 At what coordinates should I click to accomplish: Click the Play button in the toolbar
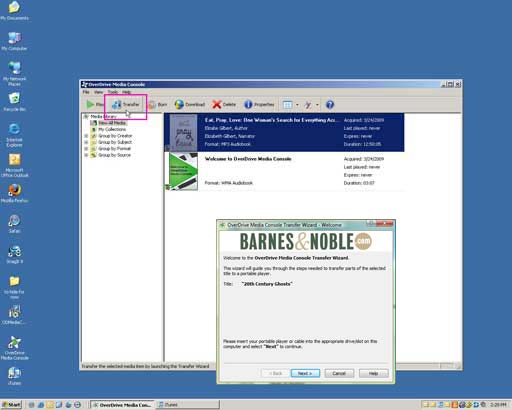pos(95,105)
